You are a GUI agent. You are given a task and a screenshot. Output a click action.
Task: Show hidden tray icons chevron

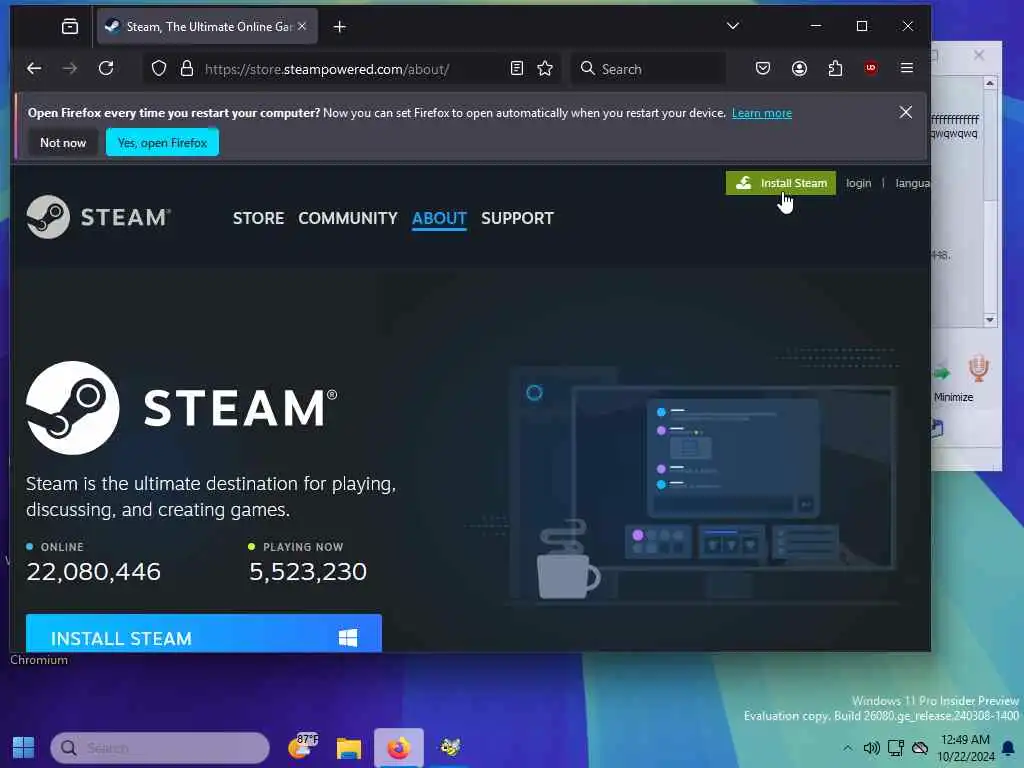tap(847, 748)
